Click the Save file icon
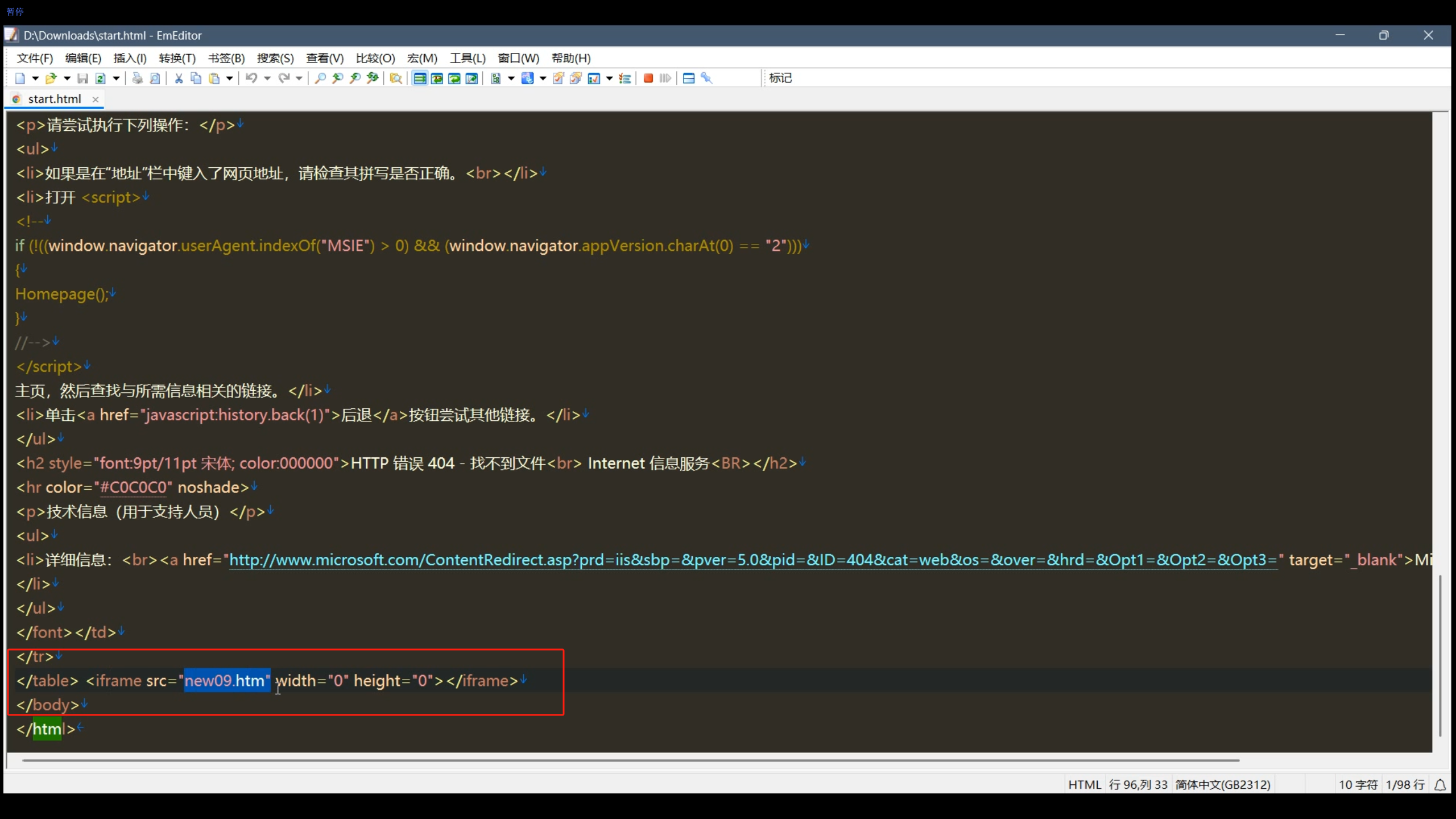The height and width of the screenshot is (819, 1456). click(82, 78)
